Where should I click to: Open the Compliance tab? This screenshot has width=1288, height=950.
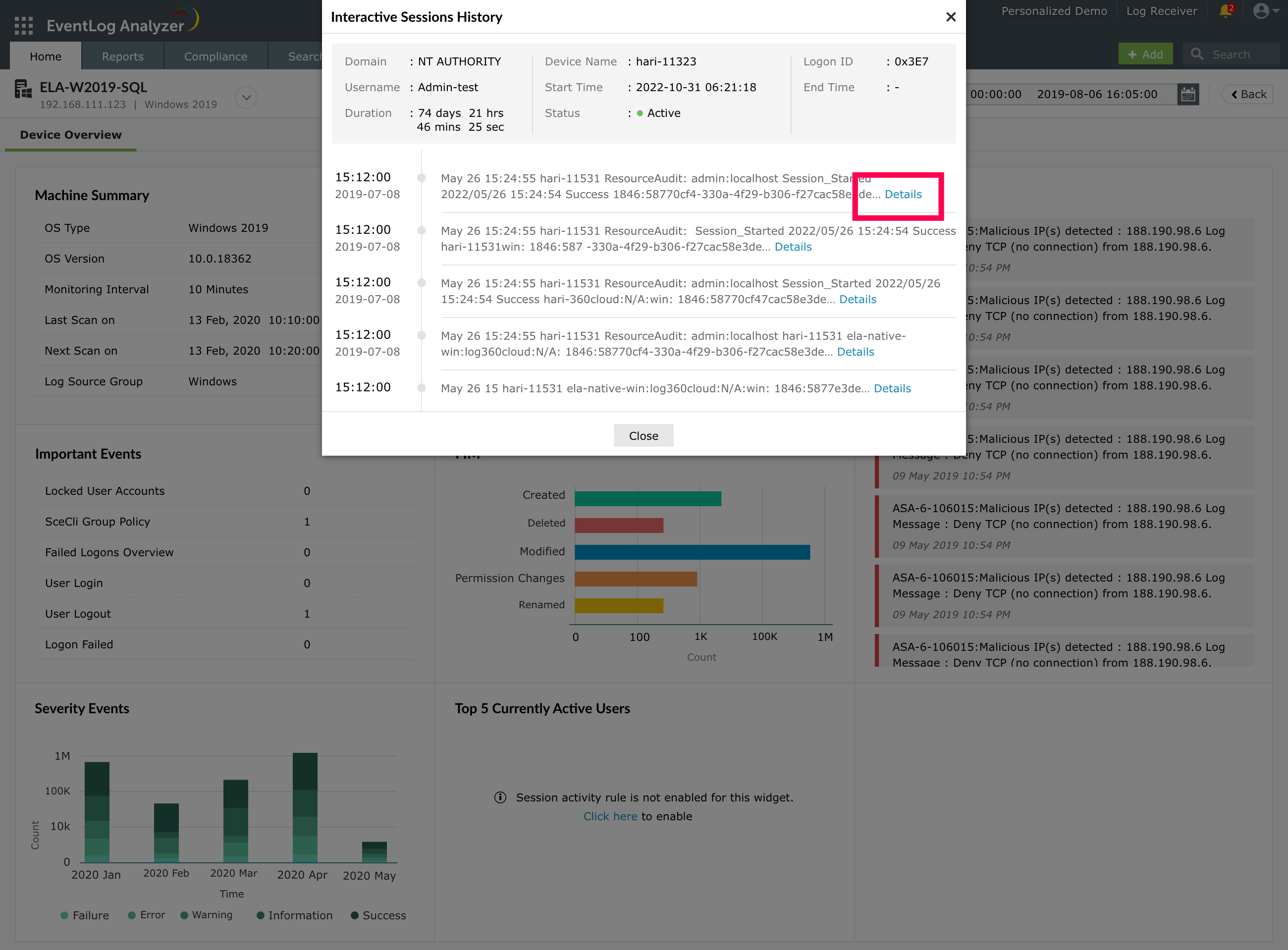pos(215,56)
